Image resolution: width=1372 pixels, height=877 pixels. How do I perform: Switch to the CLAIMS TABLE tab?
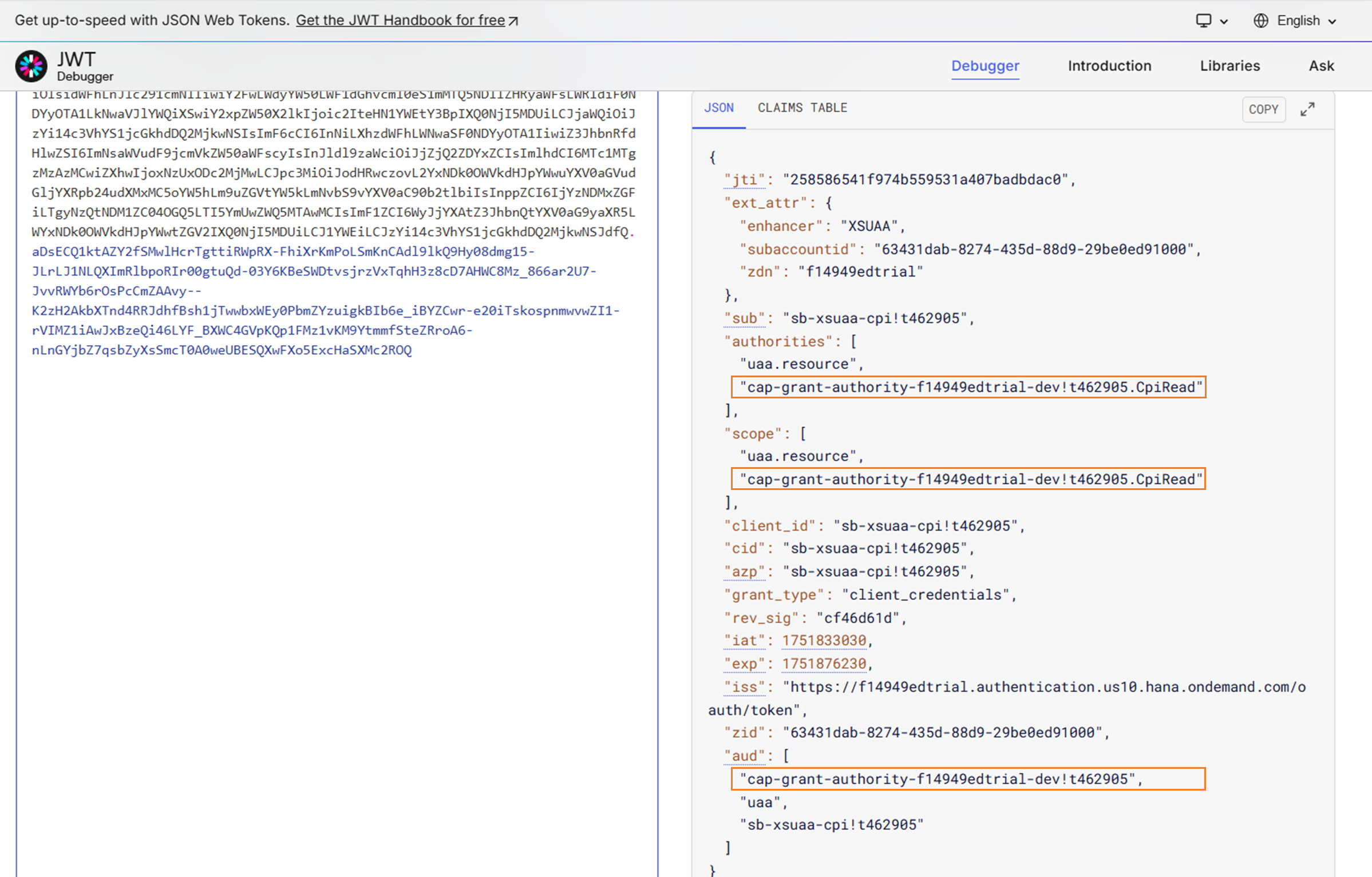pyautogui.click(x=802, y=108)
